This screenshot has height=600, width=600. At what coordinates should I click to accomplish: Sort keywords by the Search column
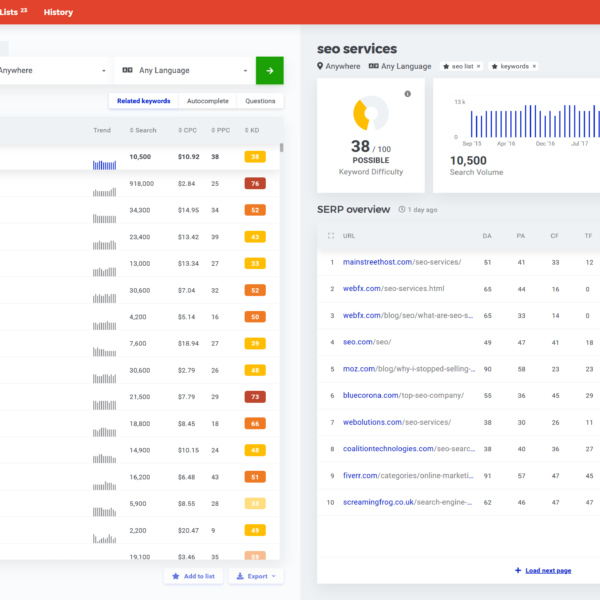pos(143,130)
